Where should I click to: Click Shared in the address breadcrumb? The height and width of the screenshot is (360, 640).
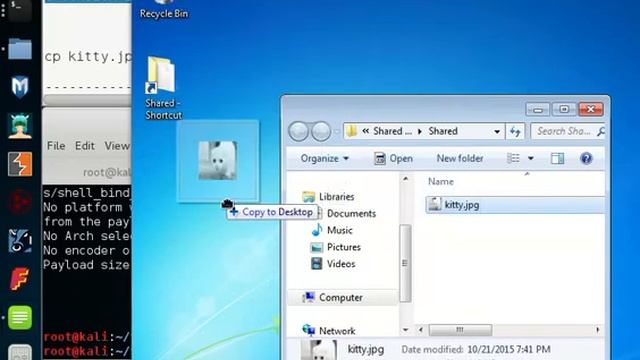click(443, 131)
